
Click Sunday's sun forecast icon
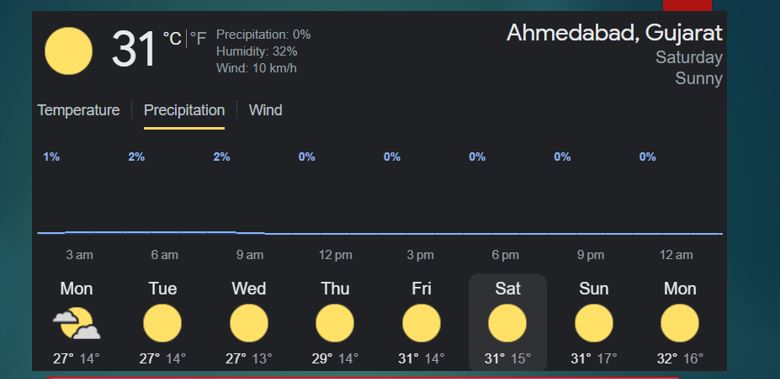click(594, 323)
